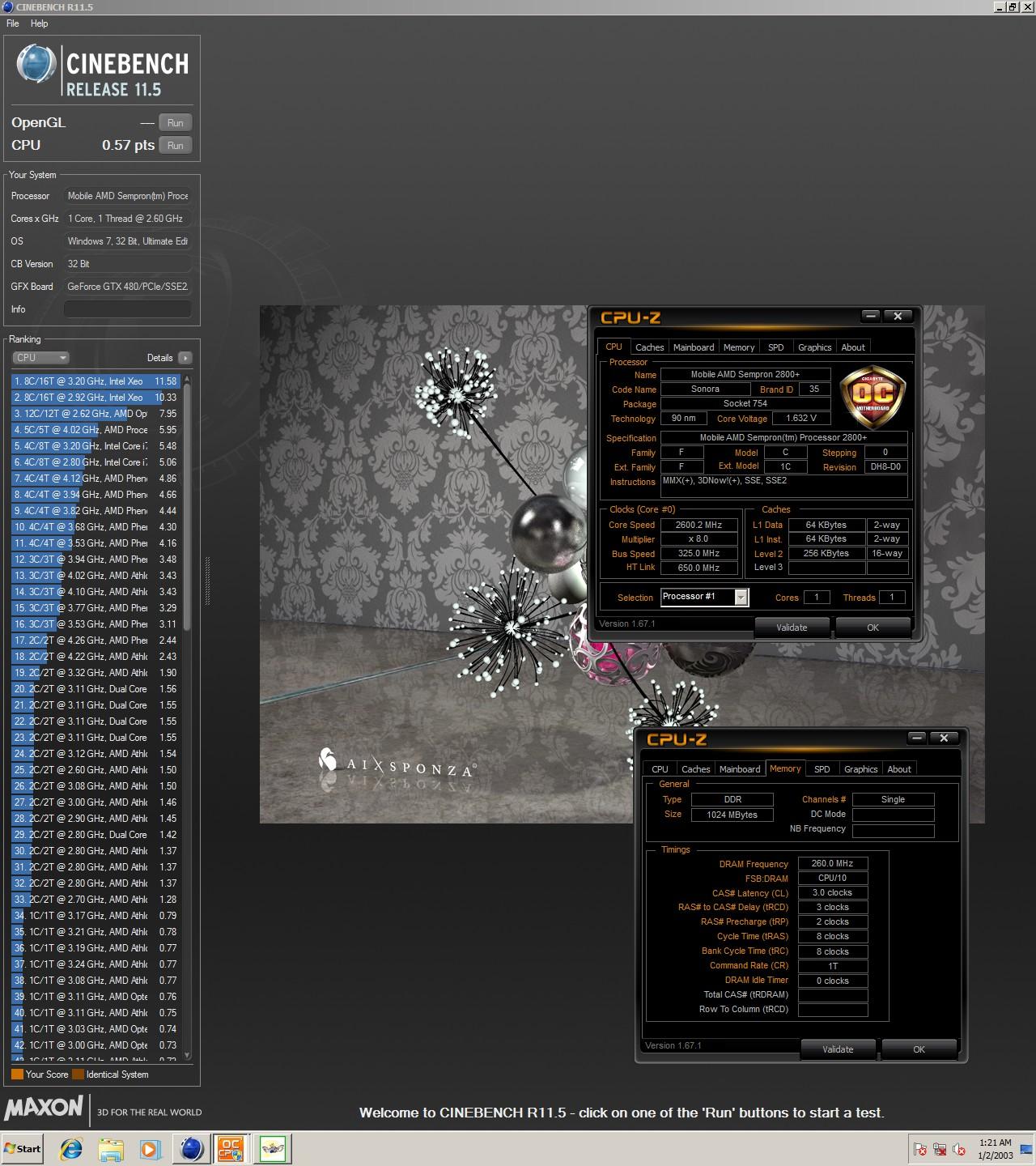The image size is (1036, 1166).
Task: Open Windows Explorer folder from taskbar
Action: (x=111, y=1148)
